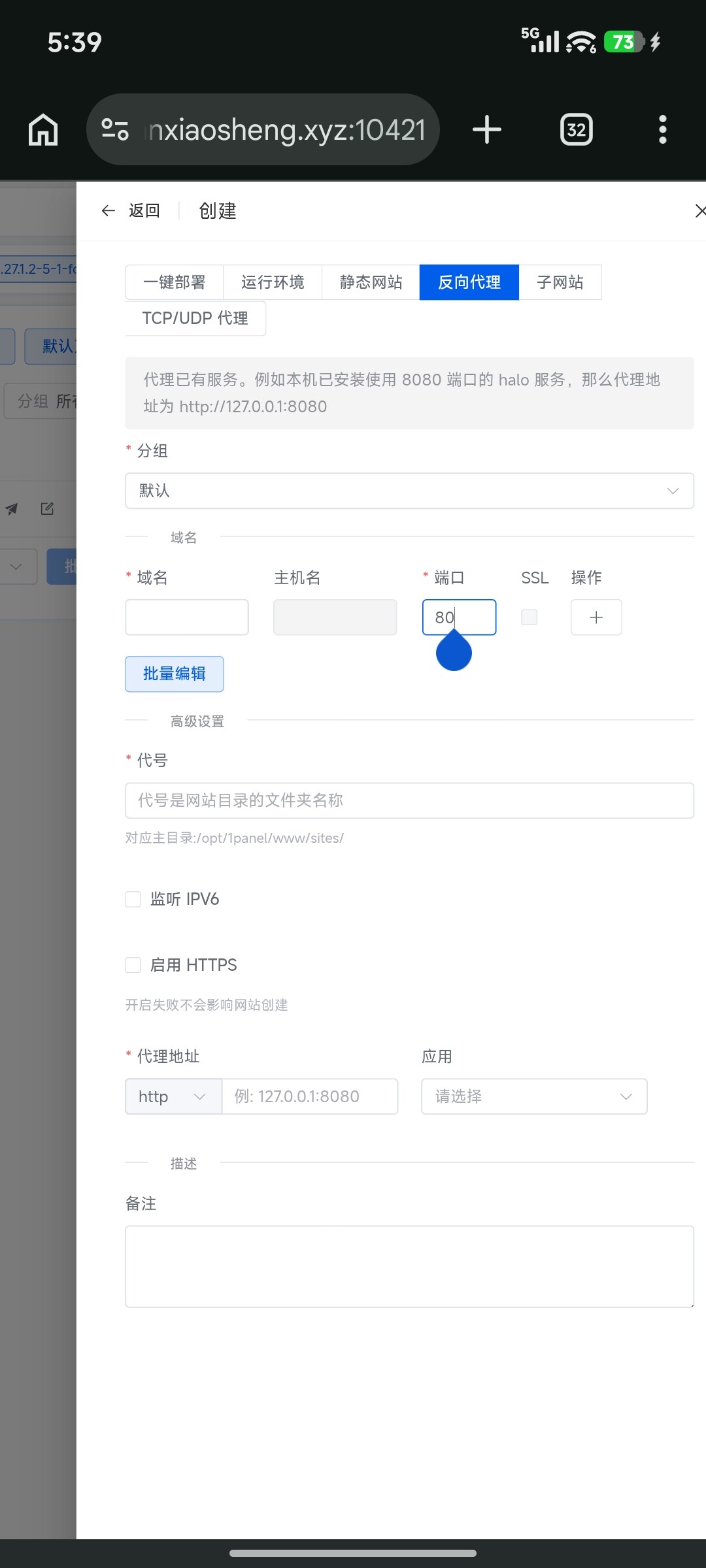706x1568 pixels.
Task: Select the TCP/UDP 代理 tab
Action: tap(195, 318)
